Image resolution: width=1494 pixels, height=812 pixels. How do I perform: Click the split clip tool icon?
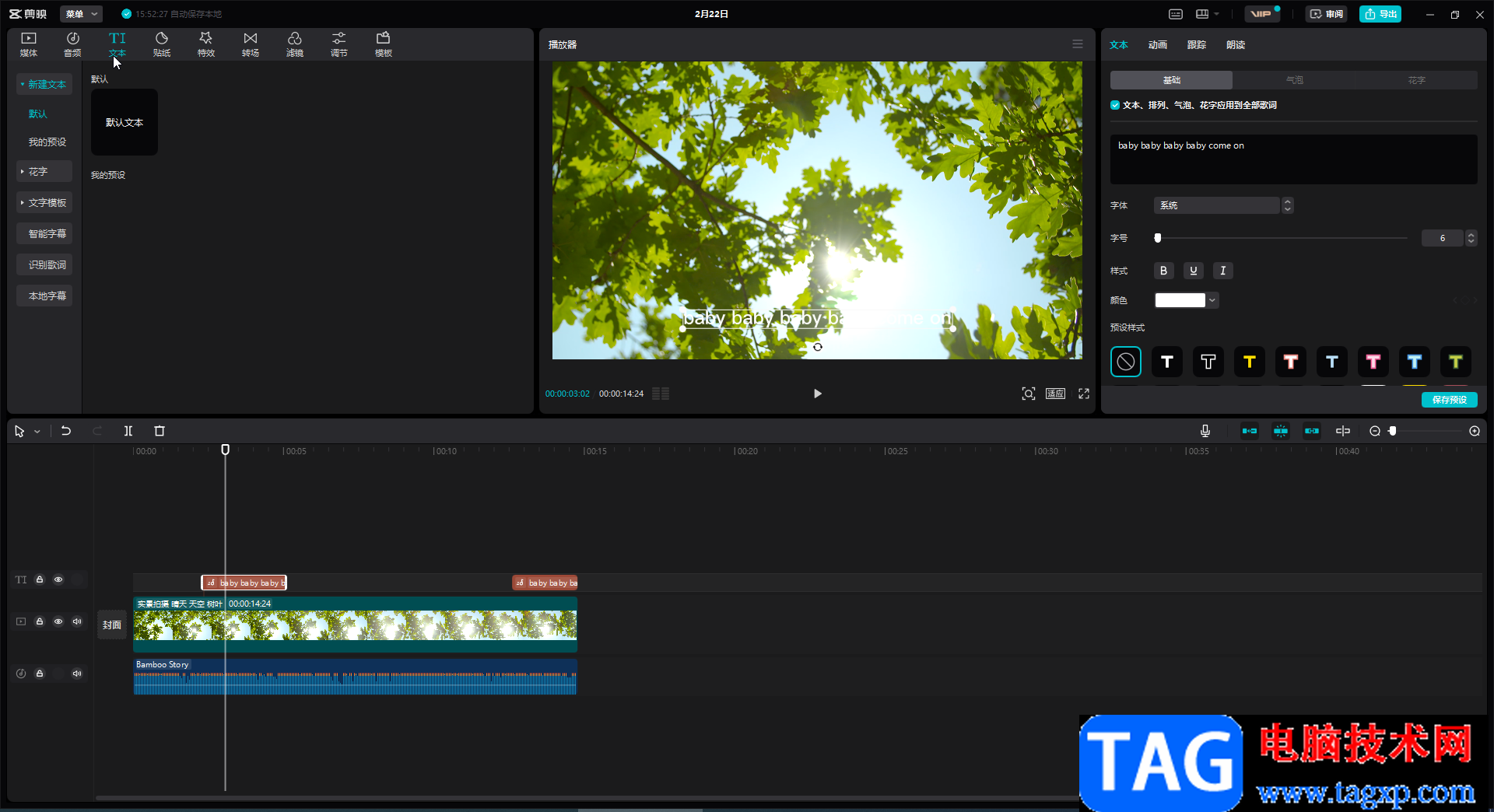pyautogui.click(x=128, y=431)
